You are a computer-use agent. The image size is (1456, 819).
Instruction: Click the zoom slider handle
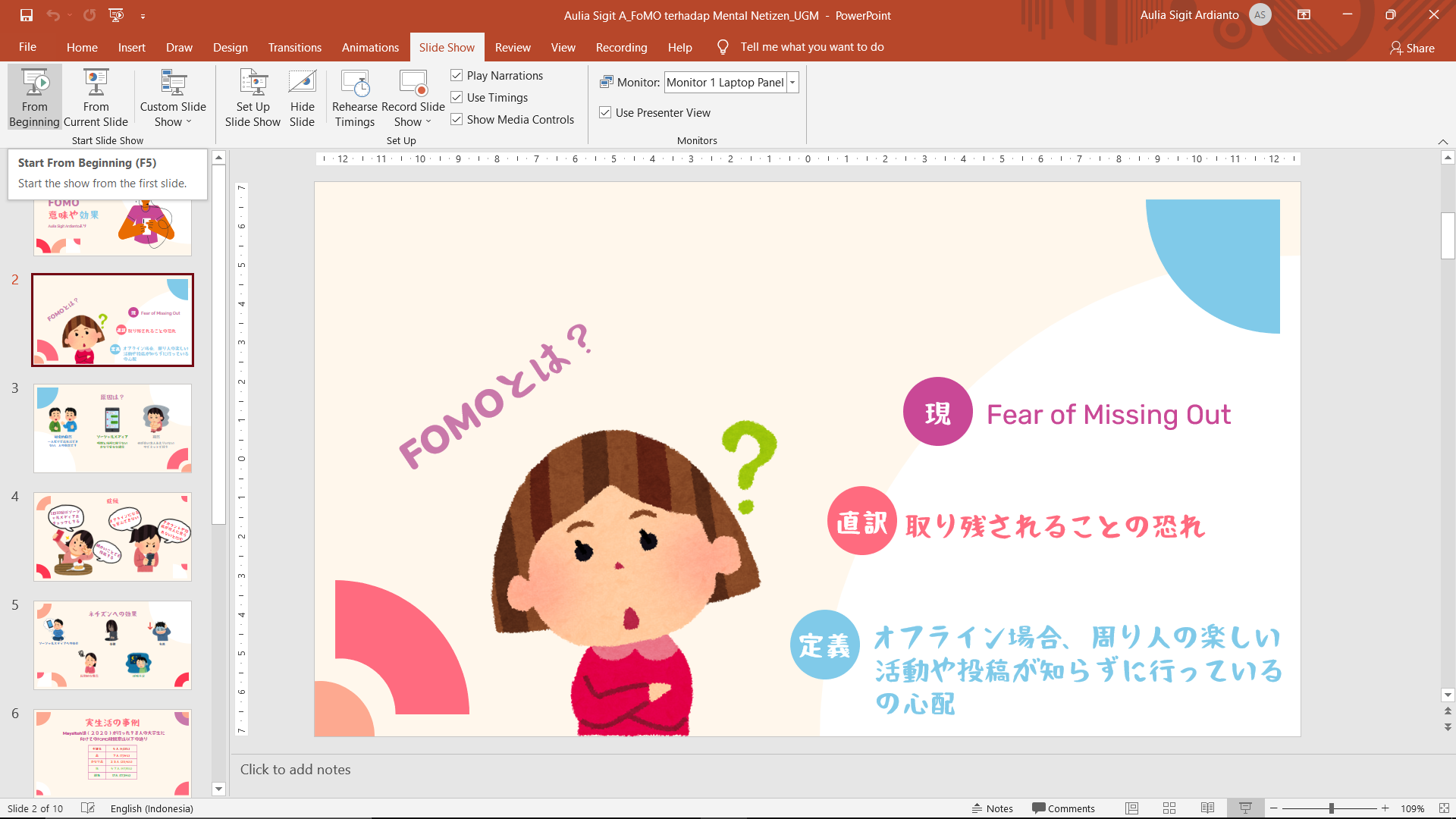tap(1332, 808)
